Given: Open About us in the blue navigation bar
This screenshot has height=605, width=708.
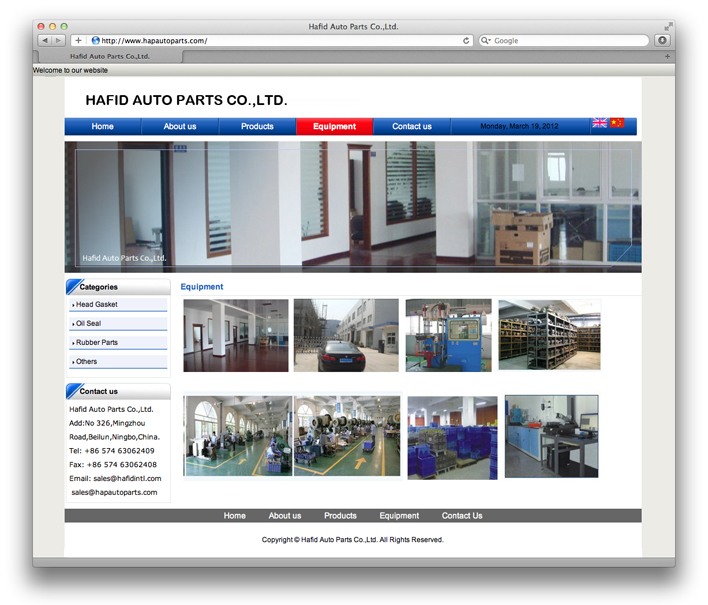Looking at the screenshot, I should tap(180, 126).
